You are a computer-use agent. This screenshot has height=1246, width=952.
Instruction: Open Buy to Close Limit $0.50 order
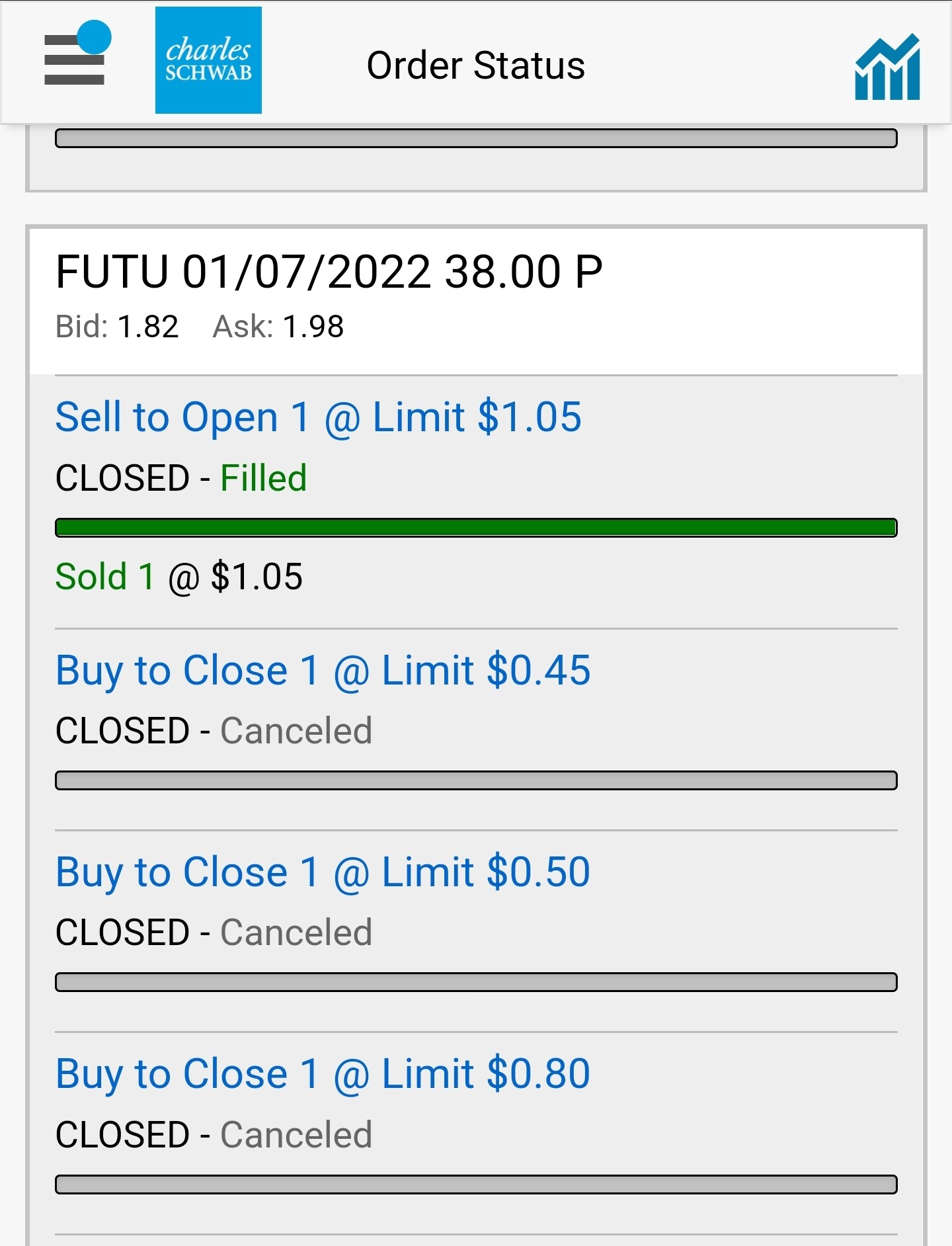[323, 872]
